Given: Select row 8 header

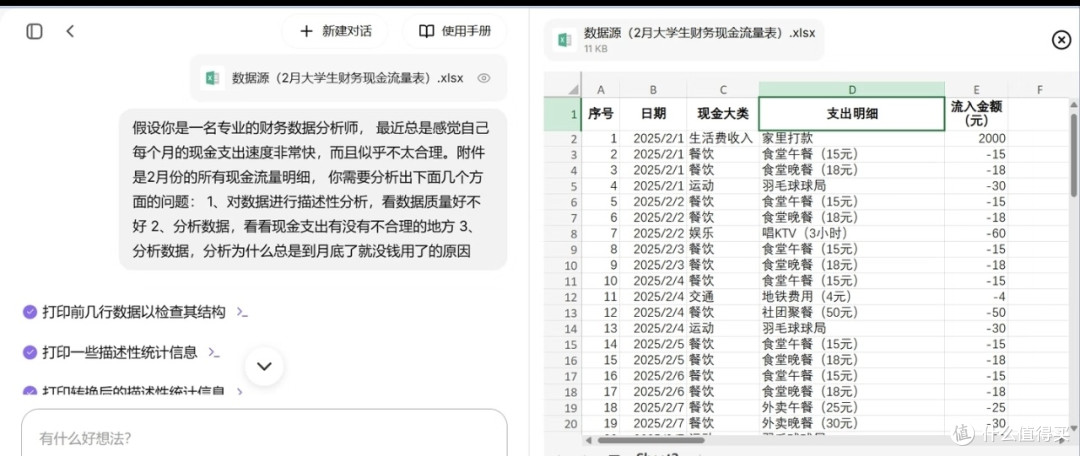Looking at the screenshot, I should coord(563,234).
